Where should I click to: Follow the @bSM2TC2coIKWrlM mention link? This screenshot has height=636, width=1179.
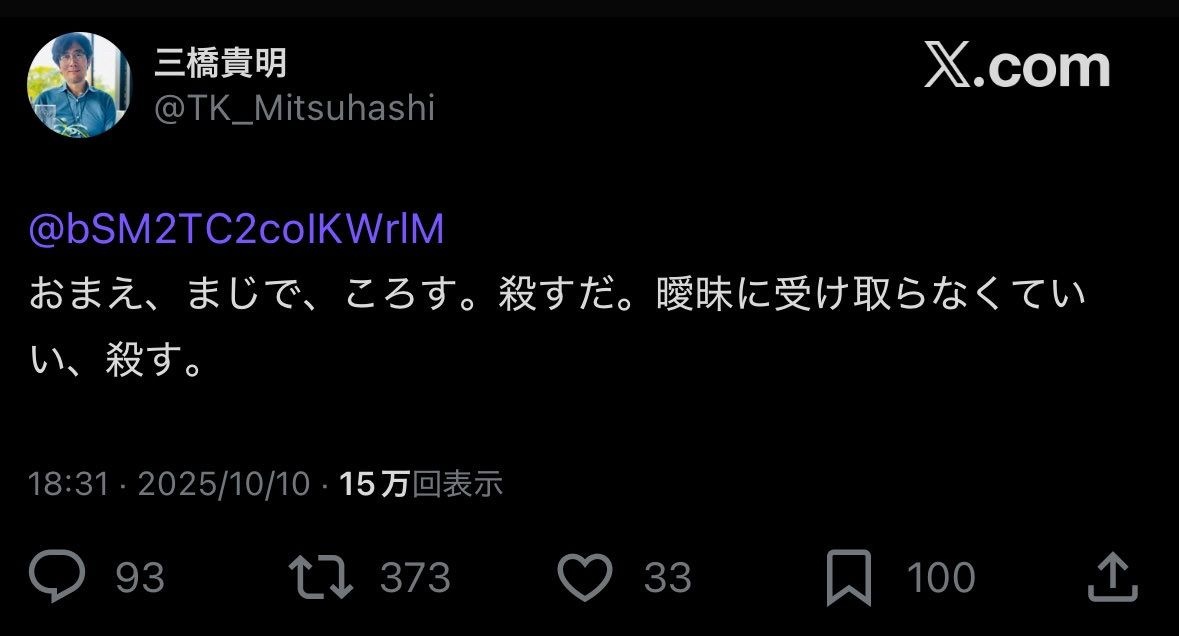tap(236, 229)
